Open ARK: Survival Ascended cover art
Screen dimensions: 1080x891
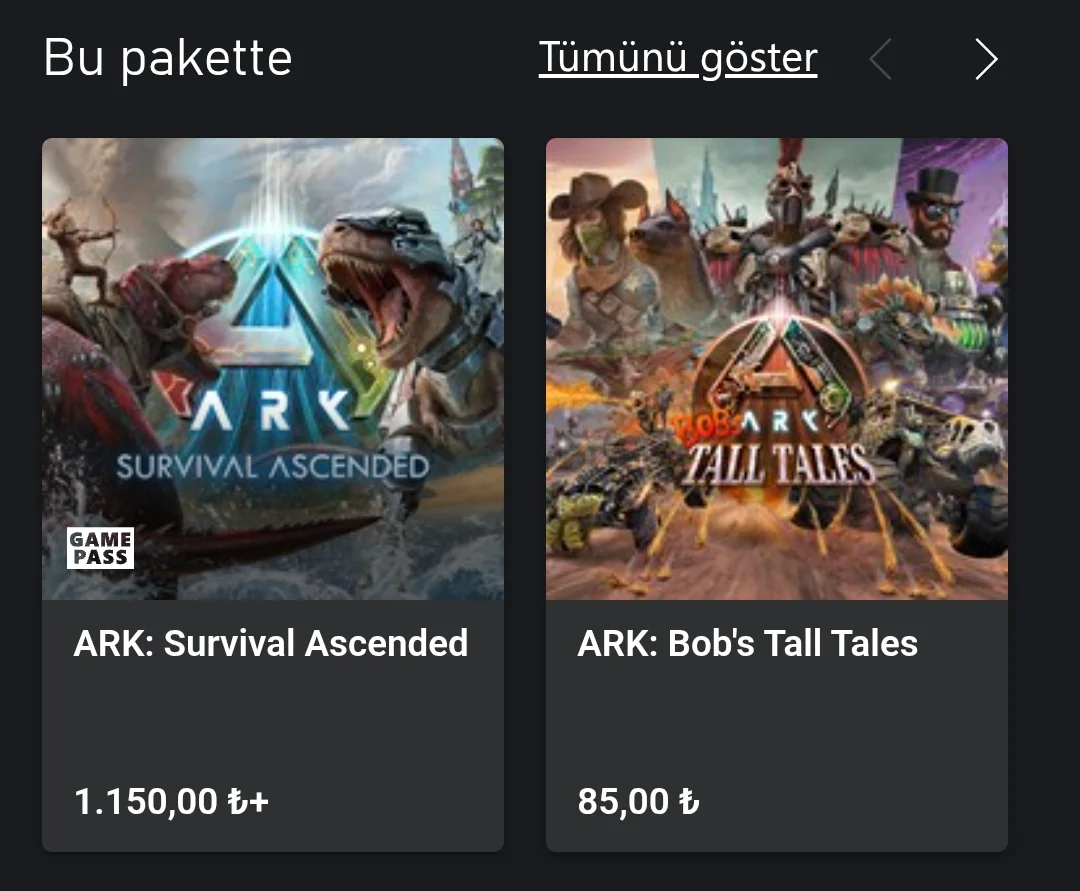[x=272, y=300]
